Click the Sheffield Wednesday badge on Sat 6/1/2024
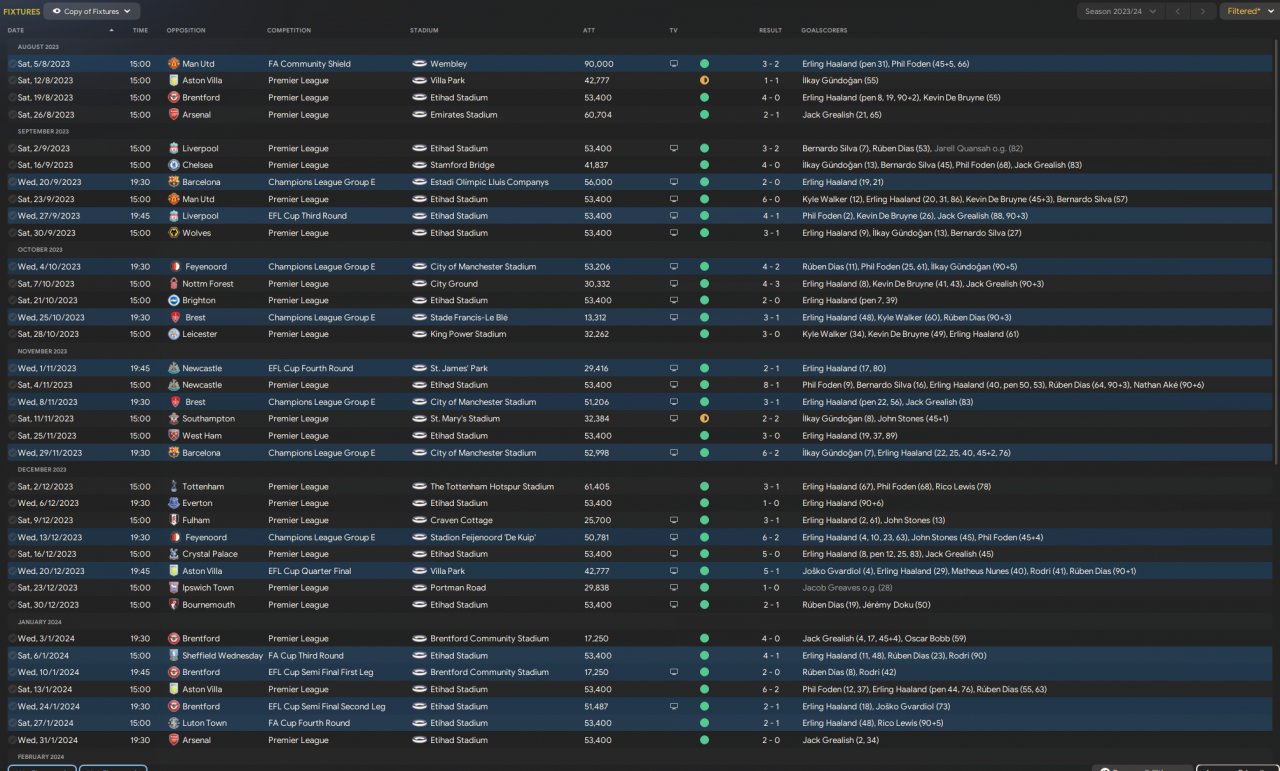The width and height of the screenshot is (1280, 771). click(x=174, y=656)
